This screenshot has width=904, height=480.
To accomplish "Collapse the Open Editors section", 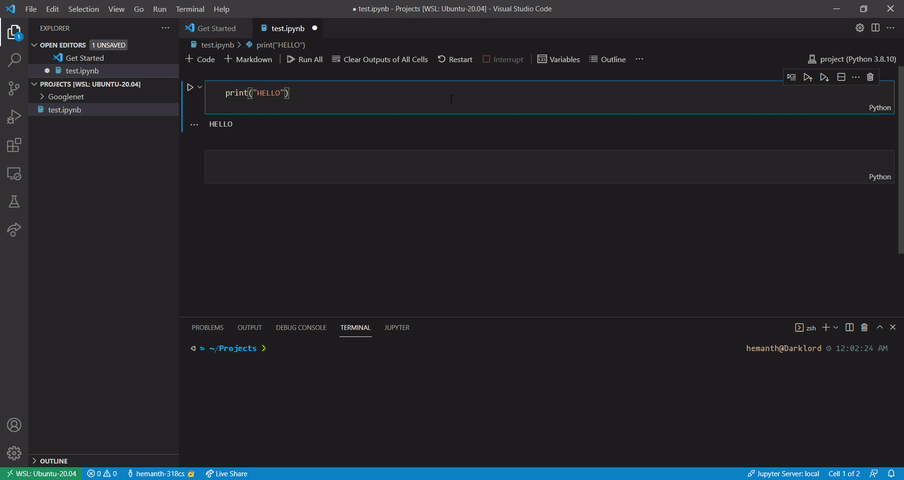I will pyautogui.click(x=34, y=45).
